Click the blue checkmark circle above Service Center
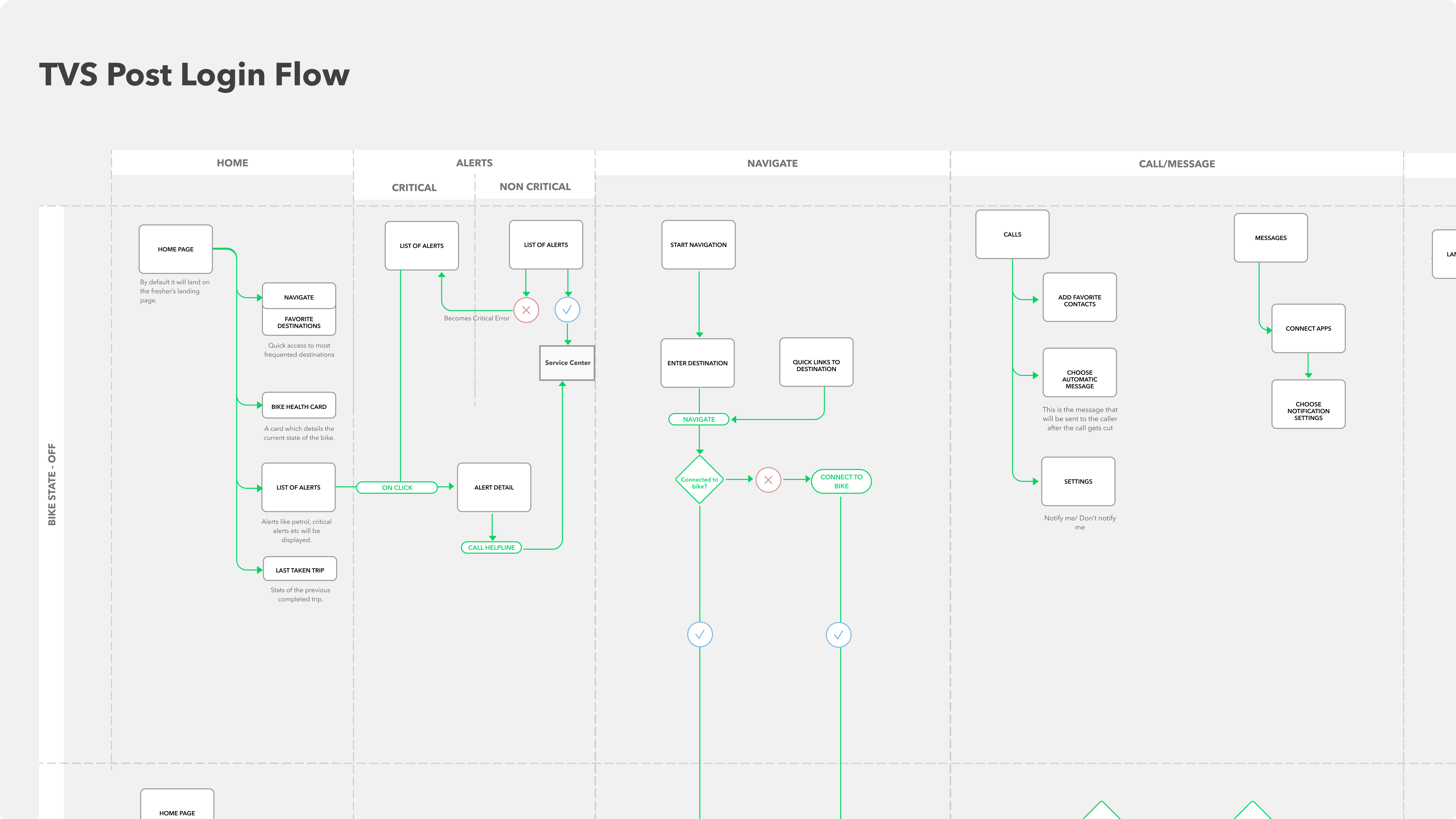This screenshot has width=1456, height=819. (x=567, y=310)
